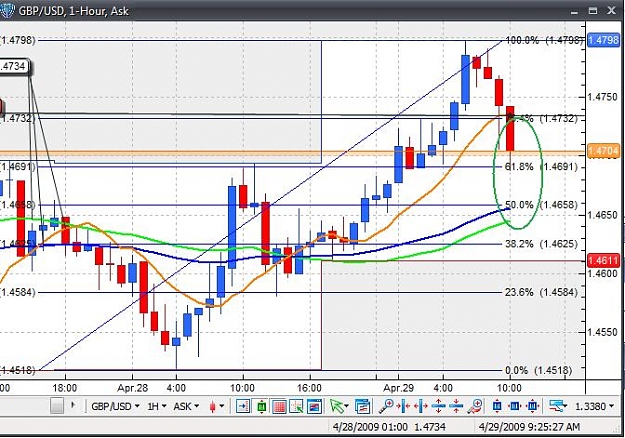Toggle the chart grid icon
This screenshot has height=438, width=625.
tap(279, 406)
